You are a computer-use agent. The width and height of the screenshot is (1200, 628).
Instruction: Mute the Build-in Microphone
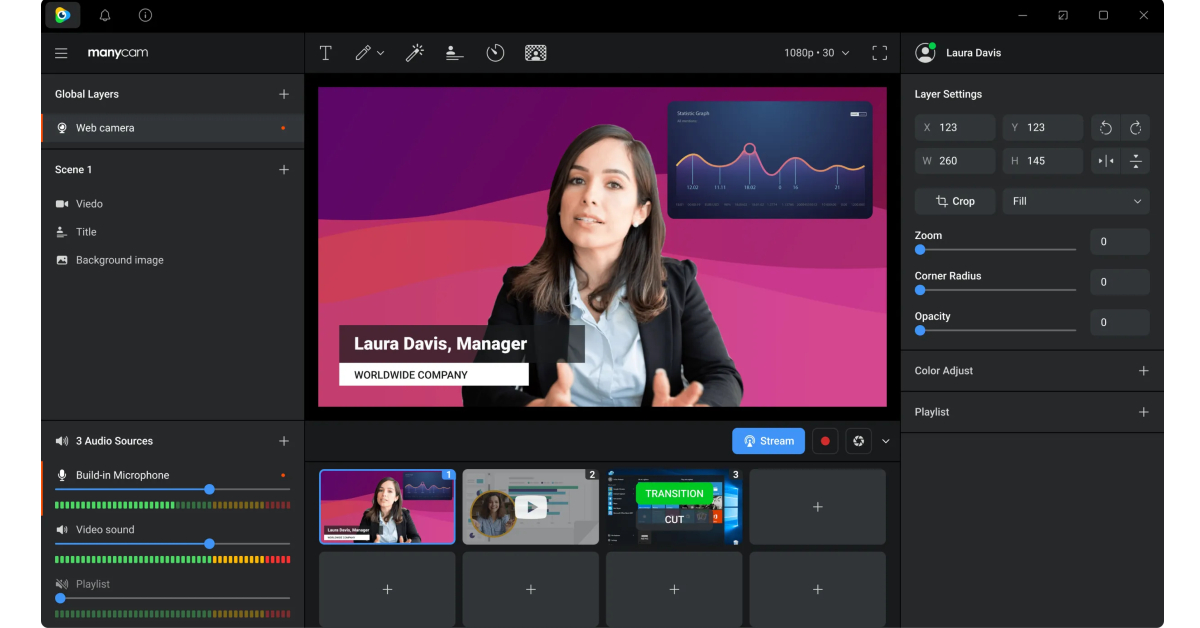click(x=62, y=475)
